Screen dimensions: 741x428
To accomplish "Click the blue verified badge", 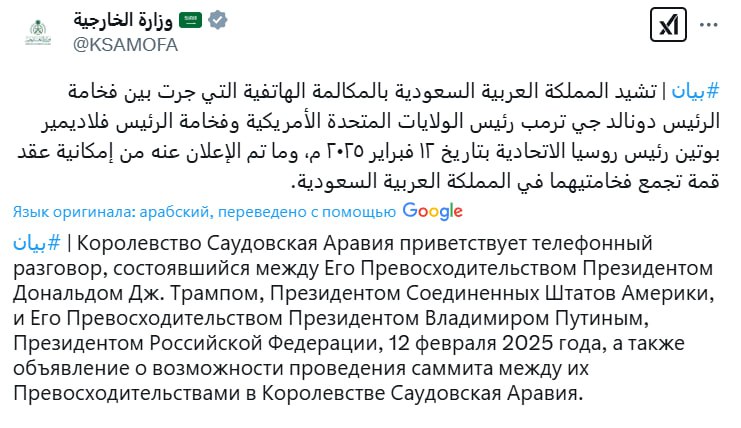I will [218, 20].
